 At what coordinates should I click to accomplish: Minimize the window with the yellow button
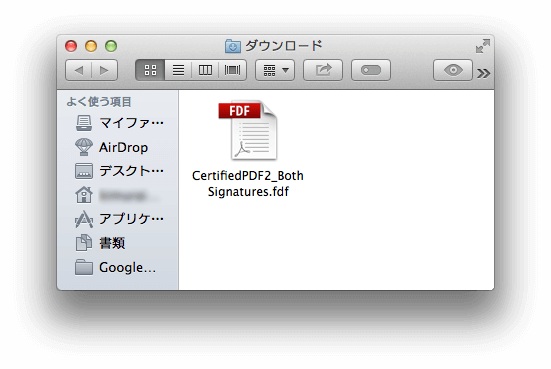[91, 46]
